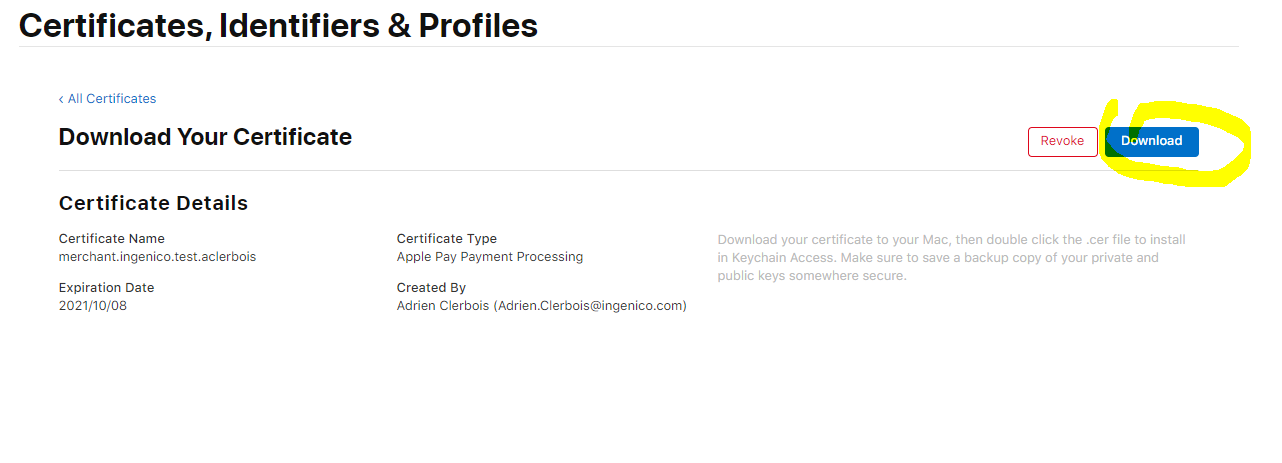Click the Certificates, Identifiers & Profiles title
The height and width of the screenshot is (463, 1282).
click(x=278, y=26)
